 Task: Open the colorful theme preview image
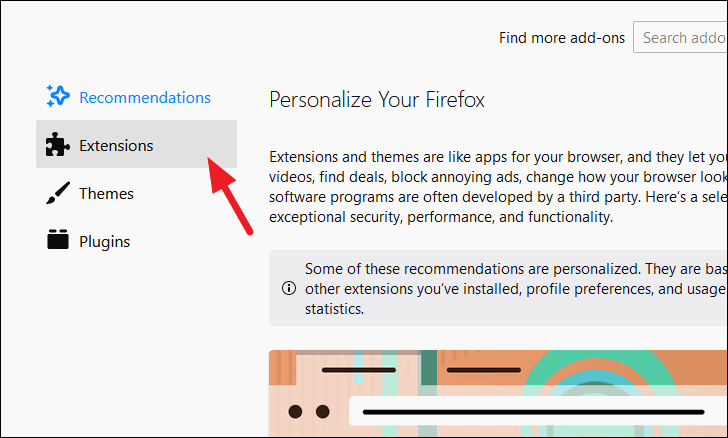click(498, 393)
